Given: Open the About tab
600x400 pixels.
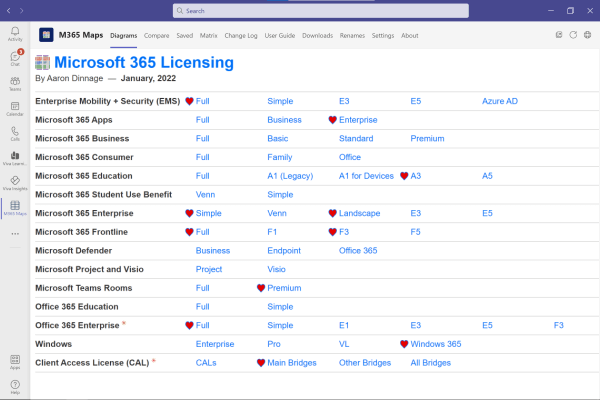Looking at the screenshot, I should [409, 35].
